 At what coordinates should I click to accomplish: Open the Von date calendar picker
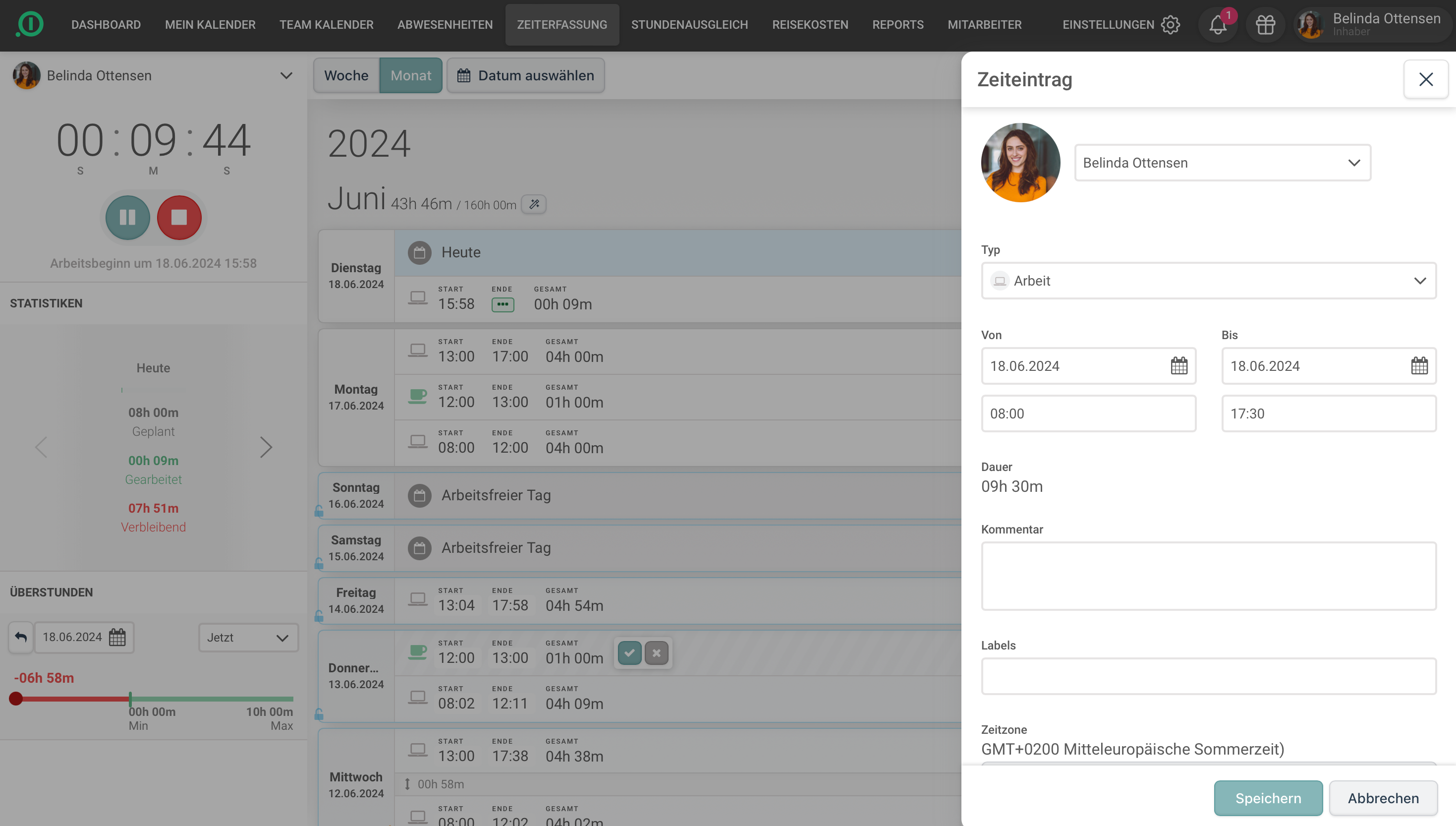coord(1179,366)
